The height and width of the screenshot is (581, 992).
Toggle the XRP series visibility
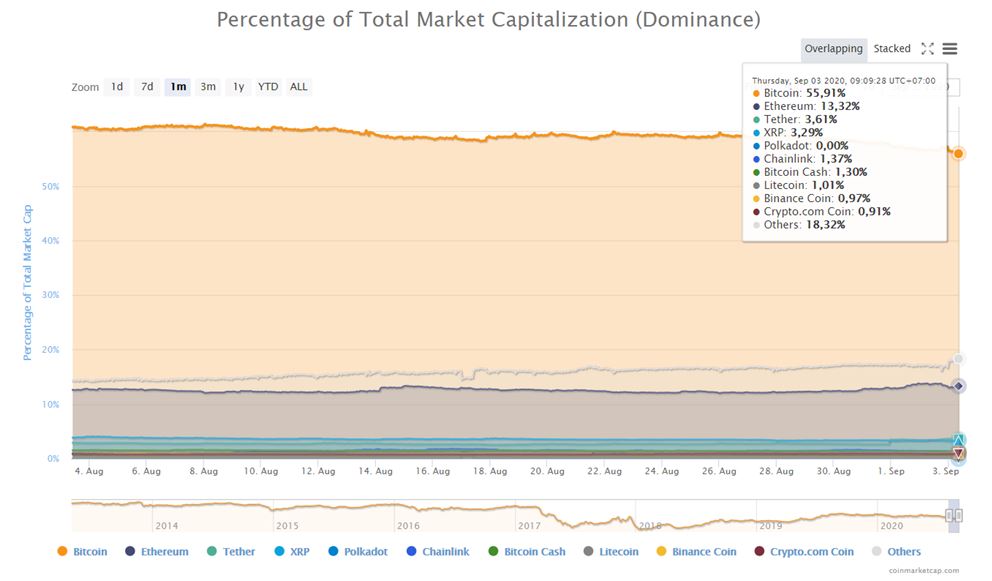point(292,551)
